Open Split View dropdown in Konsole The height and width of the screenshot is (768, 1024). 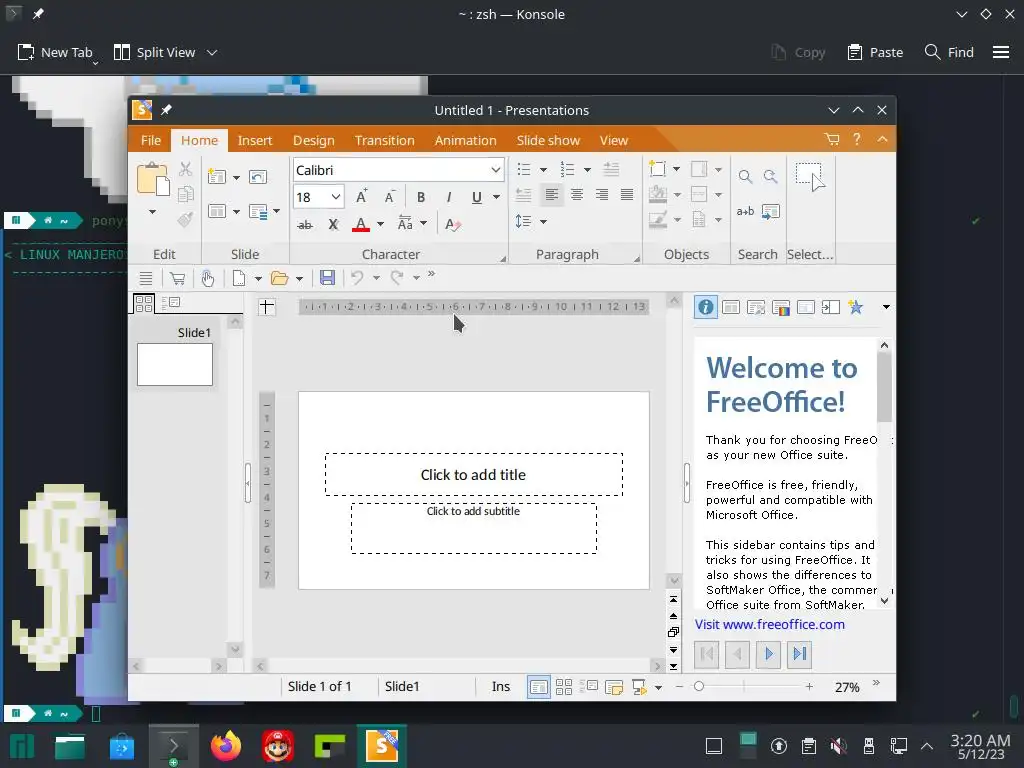coord(212,52)
